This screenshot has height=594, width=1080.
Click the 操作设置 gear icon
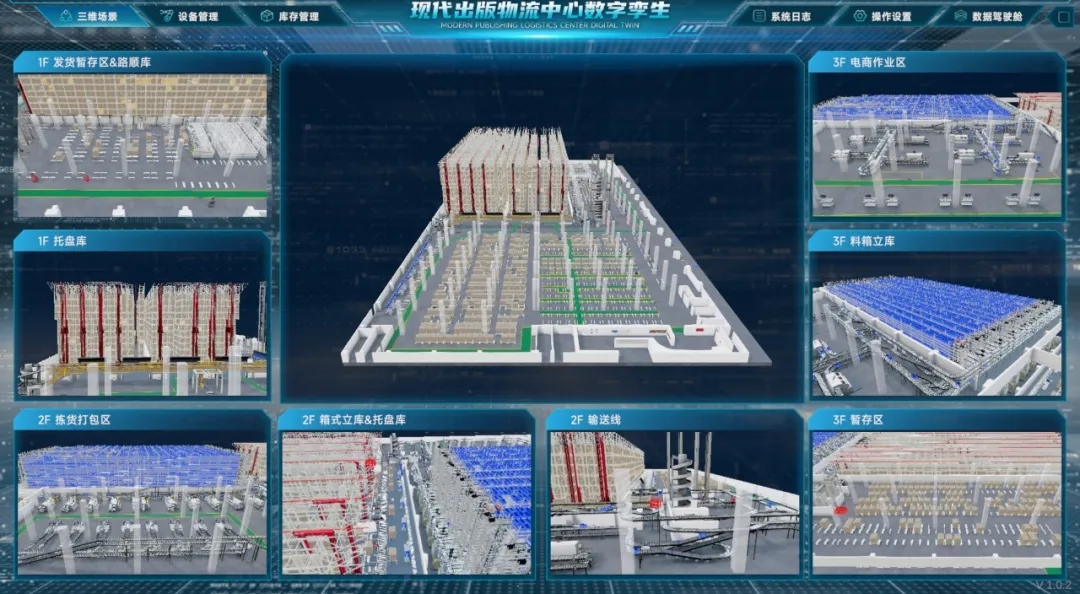coord(860,16)
